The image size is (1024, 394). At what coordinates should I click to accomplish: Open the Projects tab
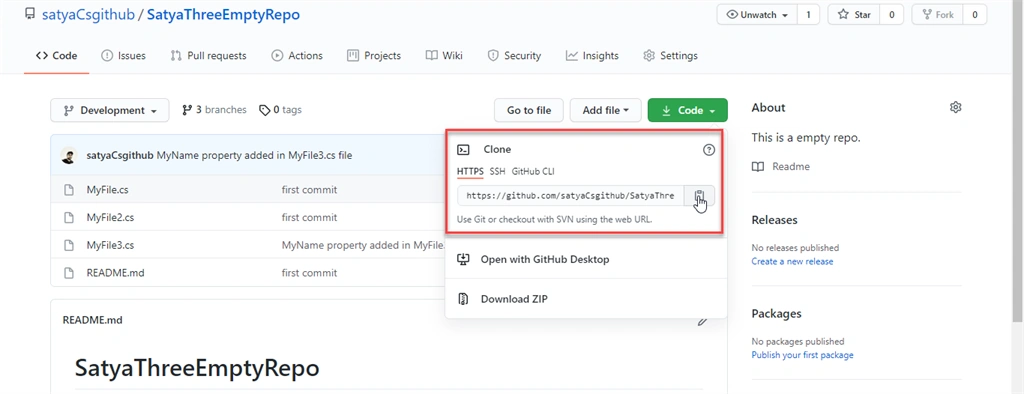coord(374,56)
